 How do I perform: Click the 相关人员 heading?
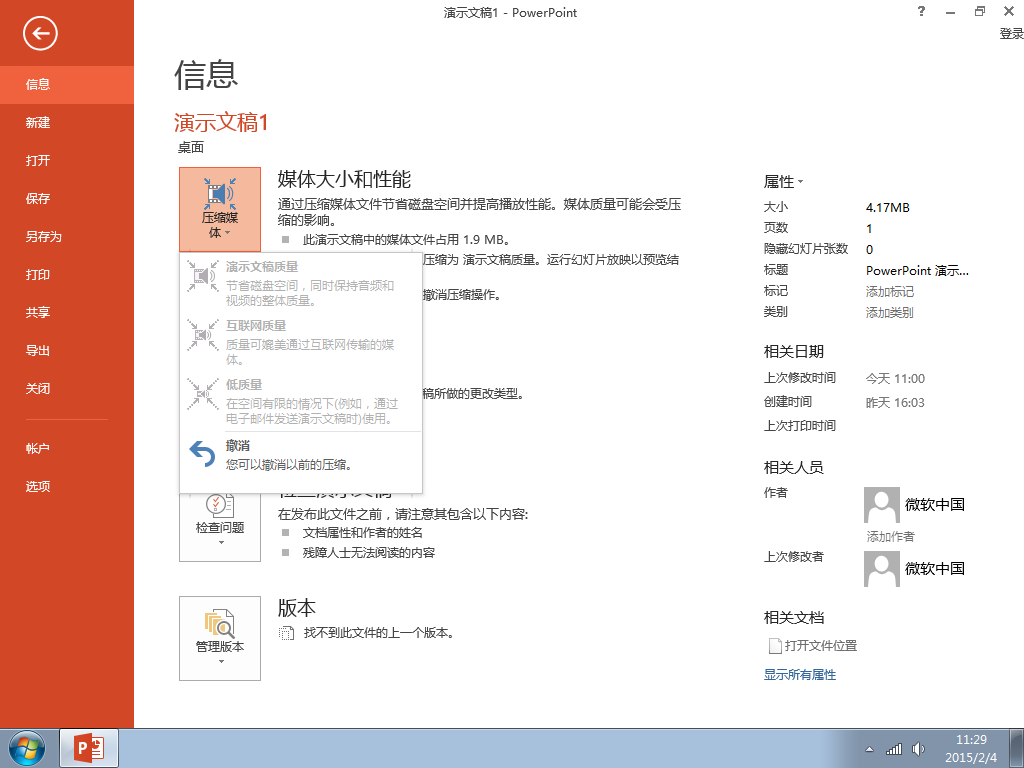tap(793, 468)
